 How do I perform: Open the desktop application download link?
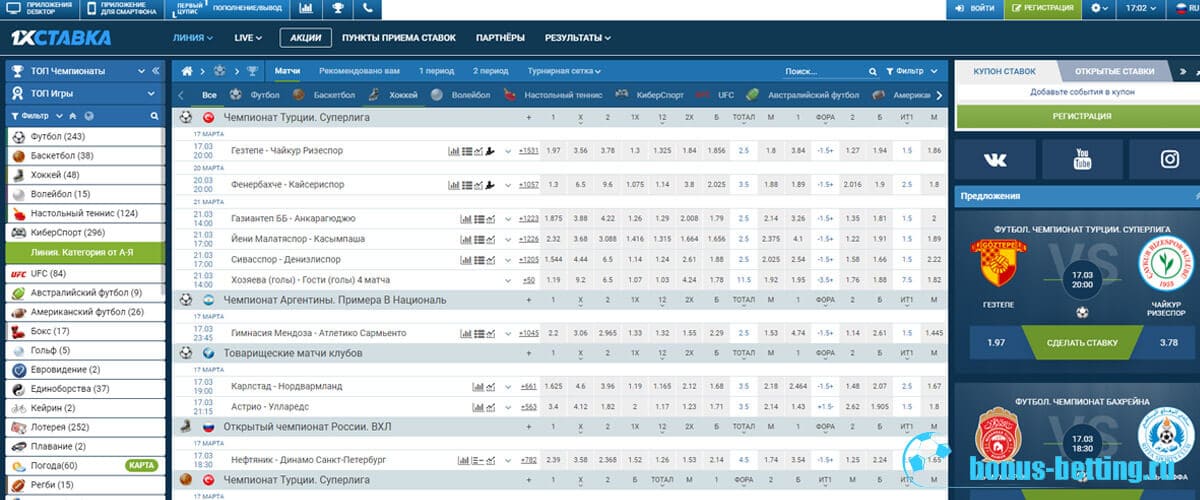(x=39, y=8)
